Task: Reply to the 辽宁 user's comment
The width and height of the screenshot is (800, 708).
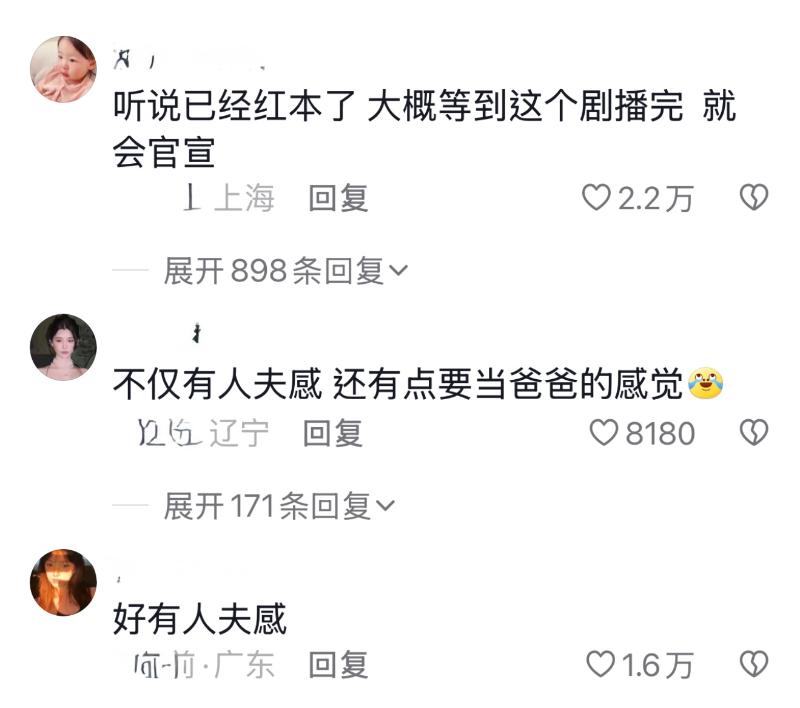Action: point(333,433)
